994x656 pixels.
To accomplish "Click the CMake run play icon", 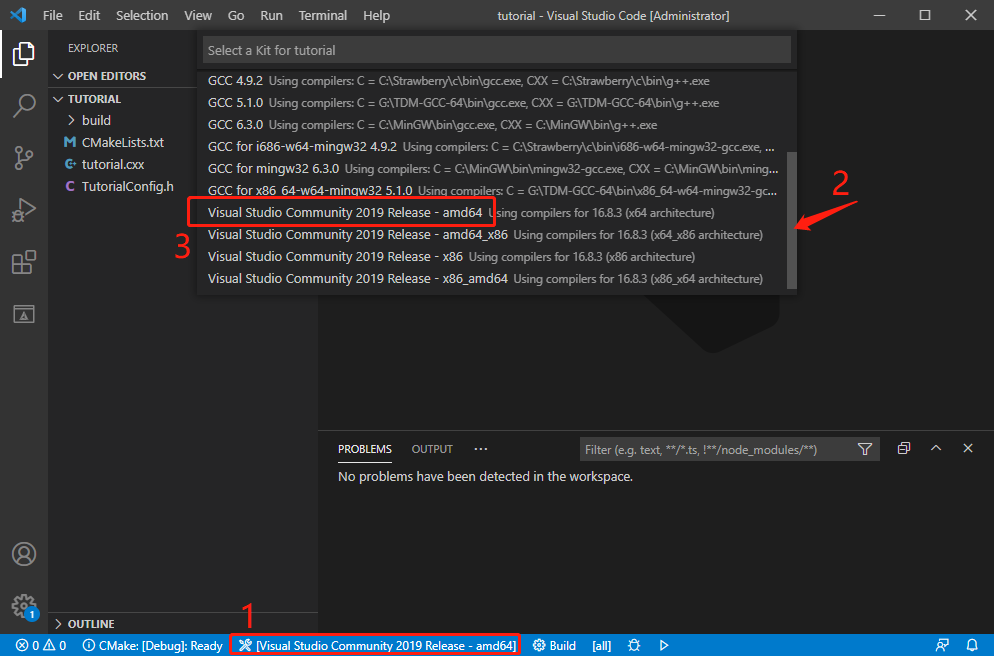I will (x=664, y=645).
